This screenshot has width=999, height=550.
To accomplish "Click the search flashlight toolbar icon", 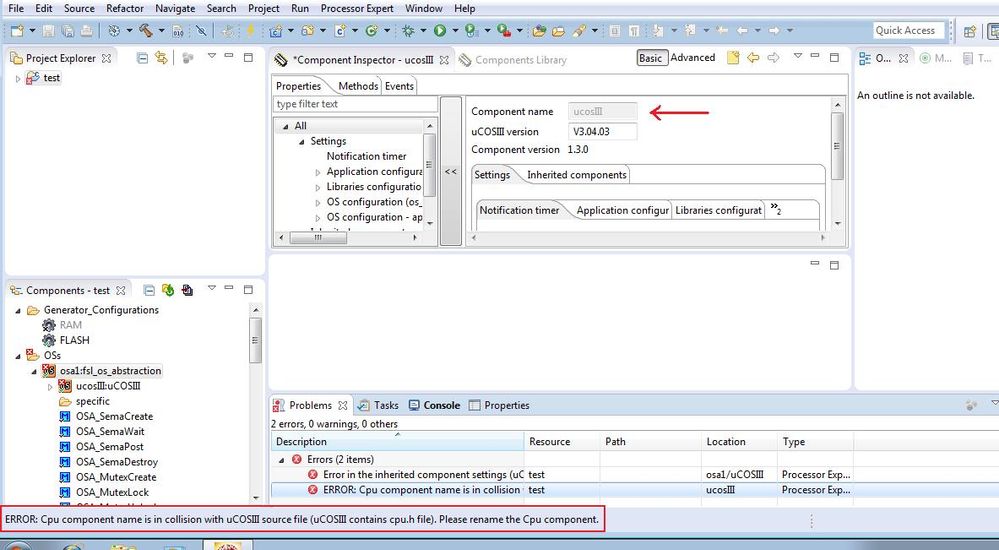I will tap(579, 30).
